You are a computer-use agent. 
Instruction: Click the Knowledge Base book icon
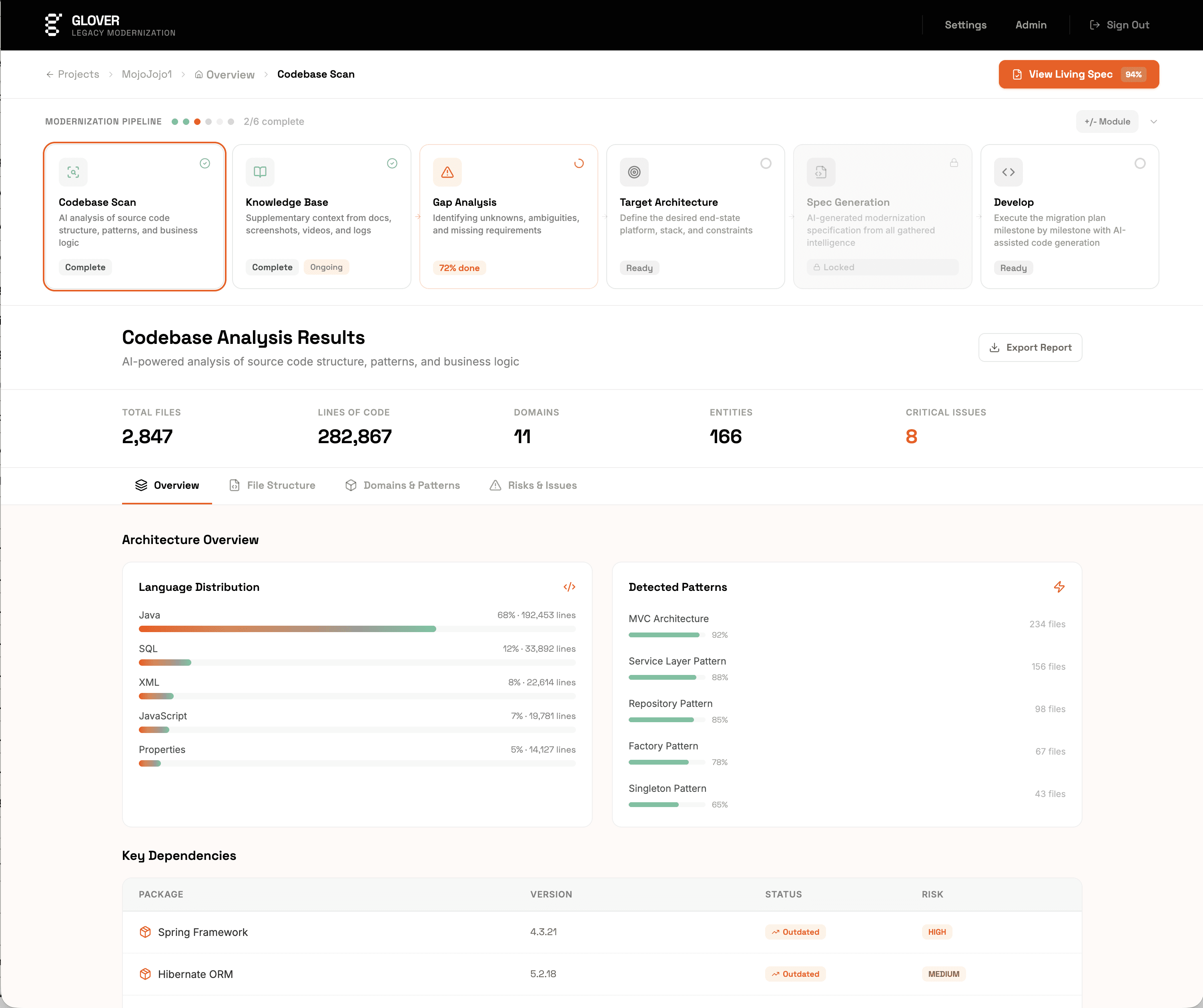tap(260, 172)
